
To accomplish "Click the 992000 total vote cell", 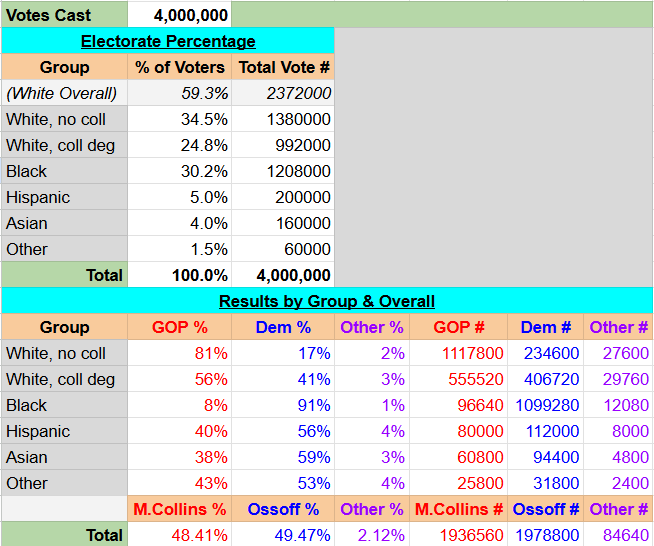I will pyautogui.click(x=283, y=145).
